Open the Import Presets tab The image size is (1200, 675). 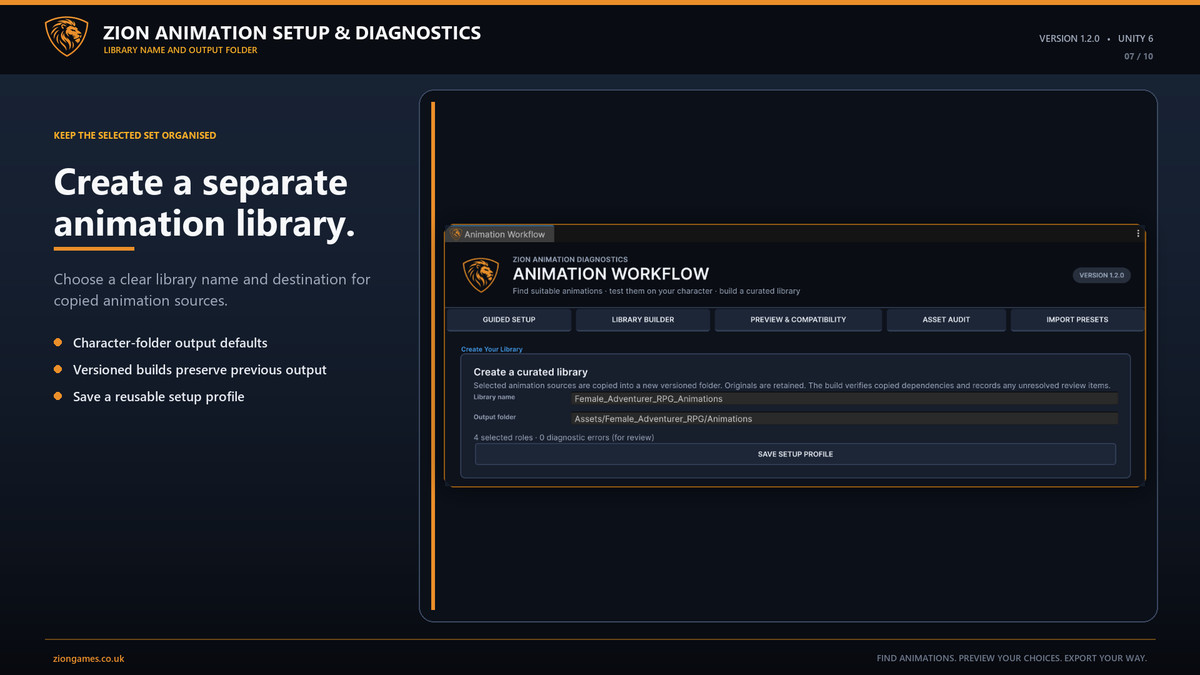1077,319
